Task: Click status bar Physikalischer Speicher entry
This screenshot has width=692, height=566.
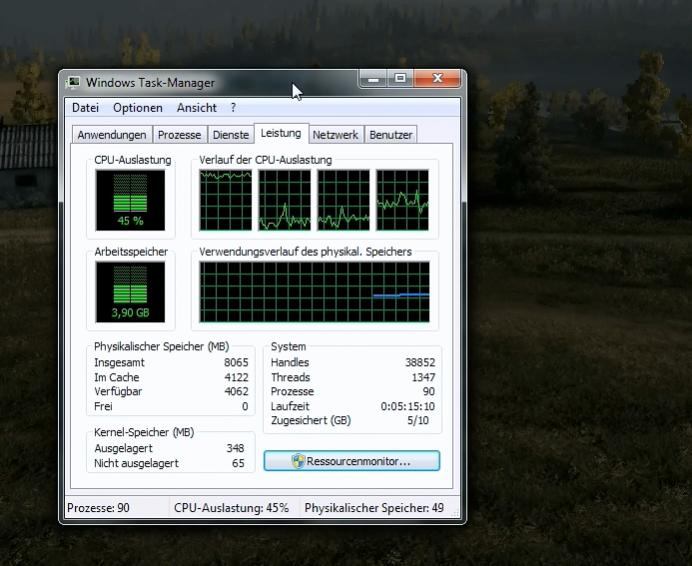Action: (x=374, y=508)
